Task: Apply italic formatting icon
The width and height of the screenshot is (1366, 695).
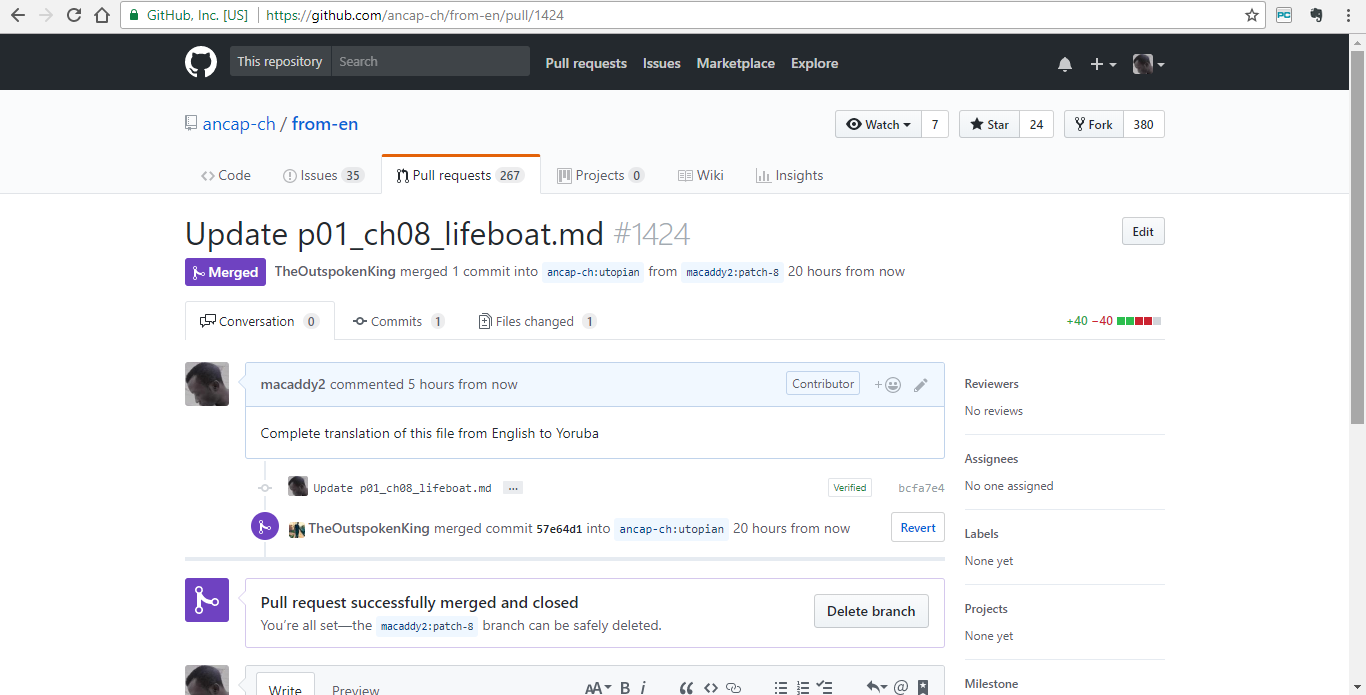Action: tap(643, 688)
